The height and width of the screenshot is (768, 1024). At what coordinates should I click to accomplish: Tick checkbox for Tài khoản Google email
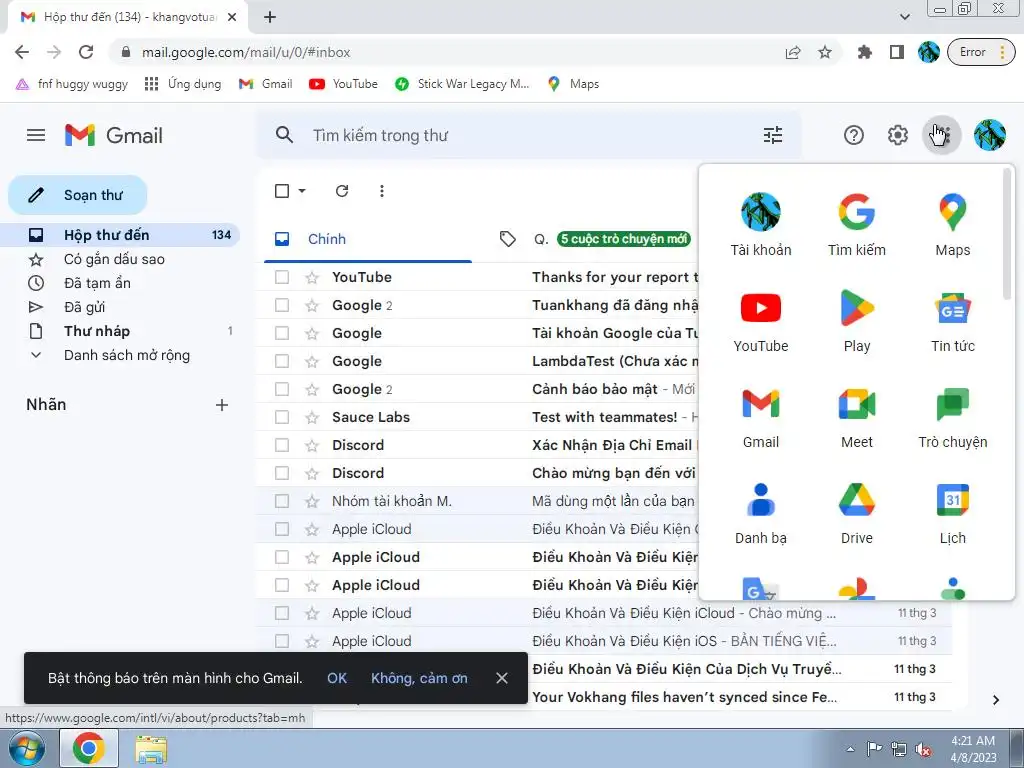[x=282, y=333]
